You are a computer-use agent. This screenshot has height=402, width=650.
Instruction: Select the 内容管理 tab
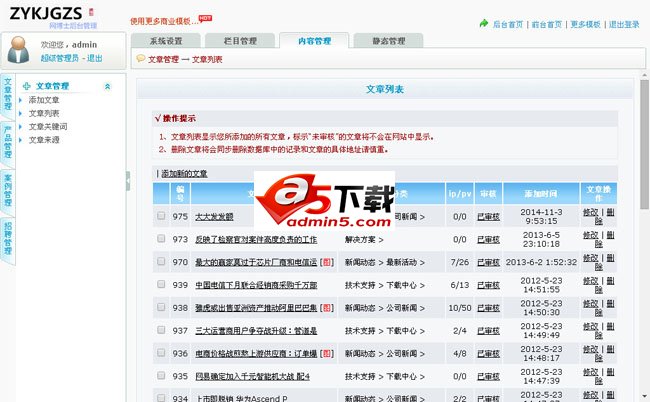pos(314,41)
